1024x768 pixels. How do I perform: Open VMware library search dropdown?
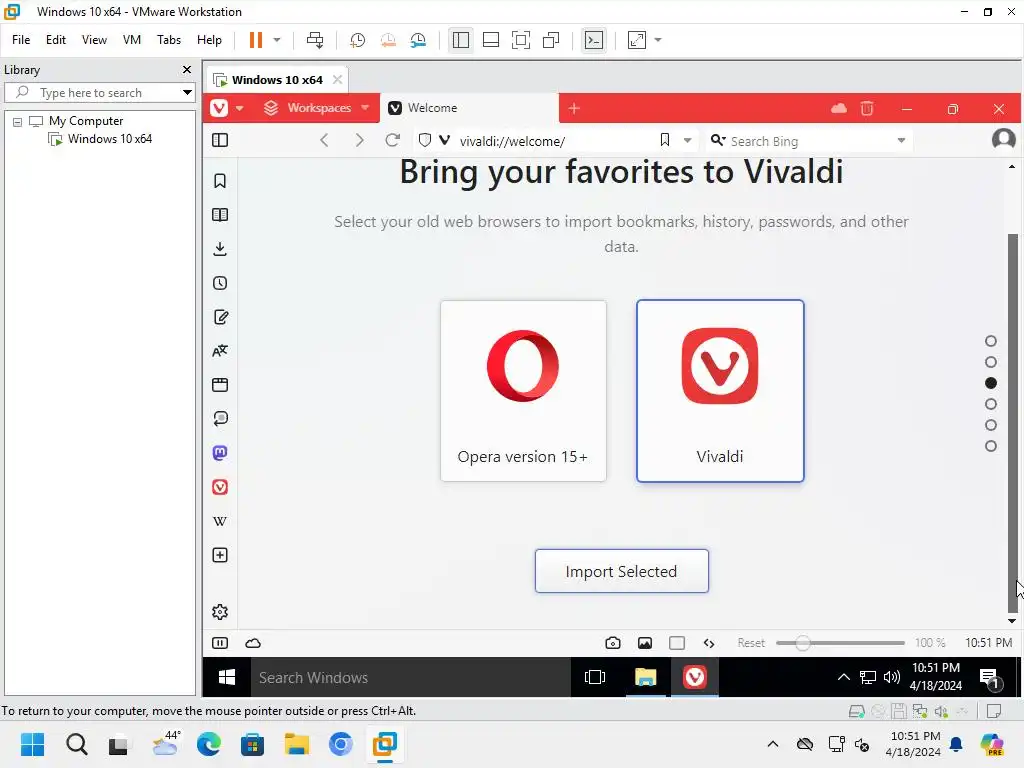[x=187, y=93]
